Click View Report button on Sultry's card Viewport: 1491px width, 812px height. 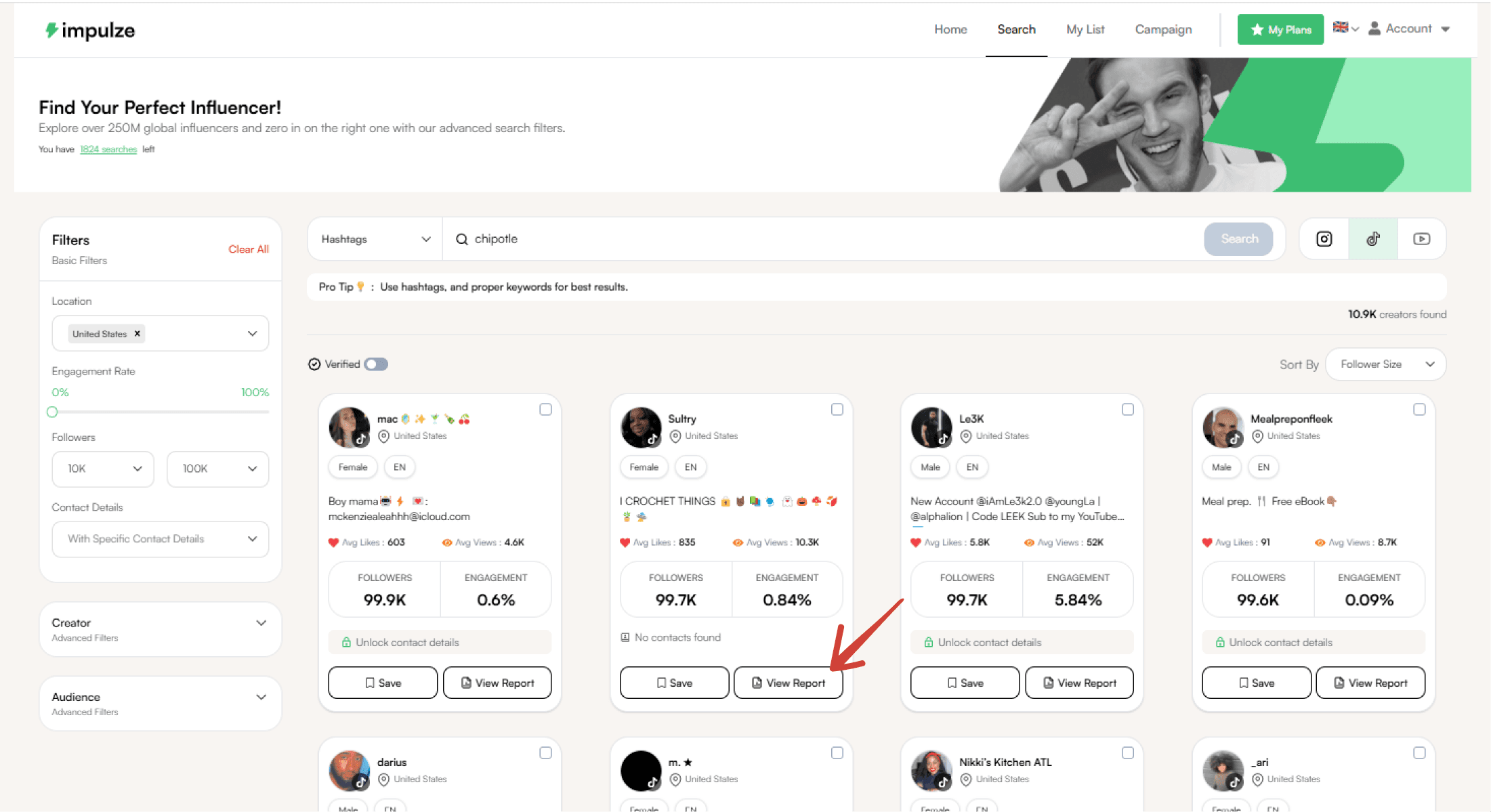tap(790, 683)
